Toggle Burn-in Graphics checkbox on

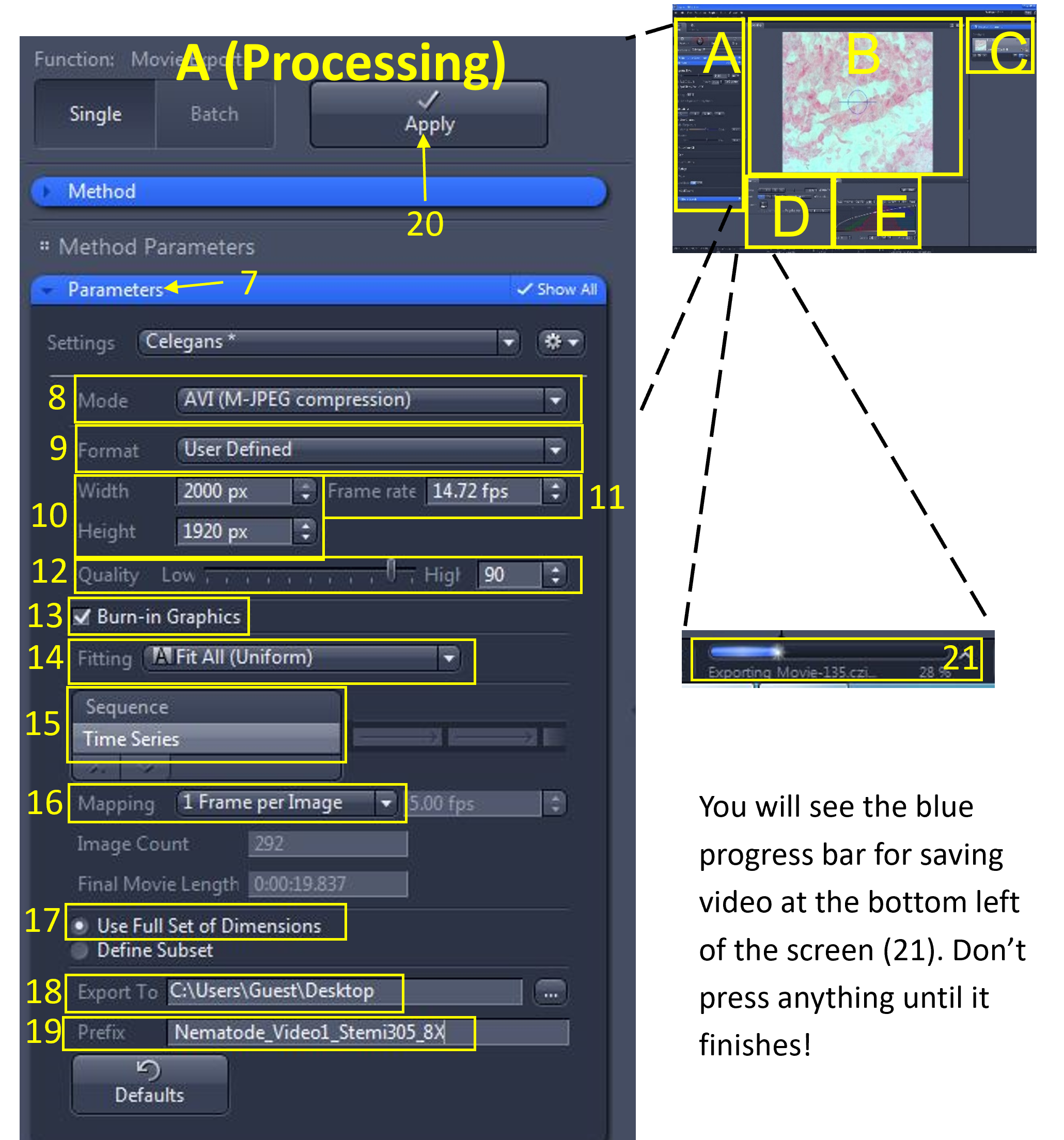[x=84, y=618]
